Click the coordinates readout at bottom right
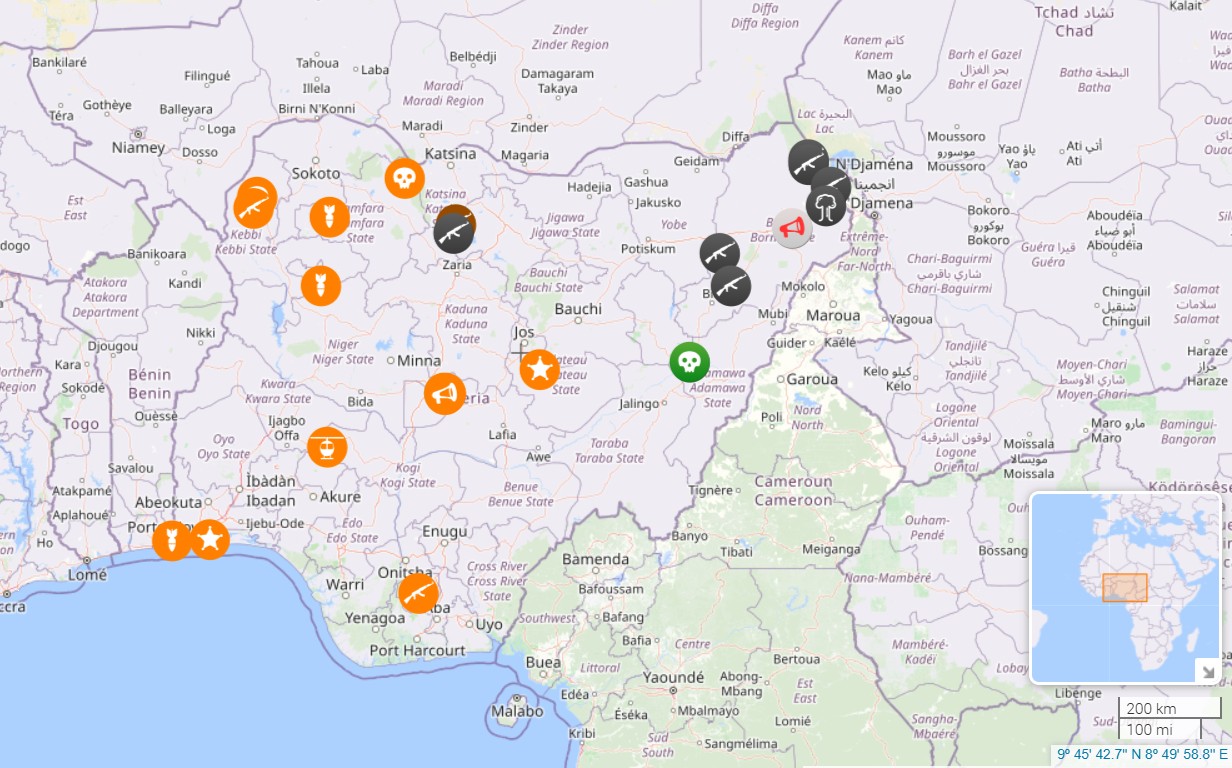 click(1142, 755)
